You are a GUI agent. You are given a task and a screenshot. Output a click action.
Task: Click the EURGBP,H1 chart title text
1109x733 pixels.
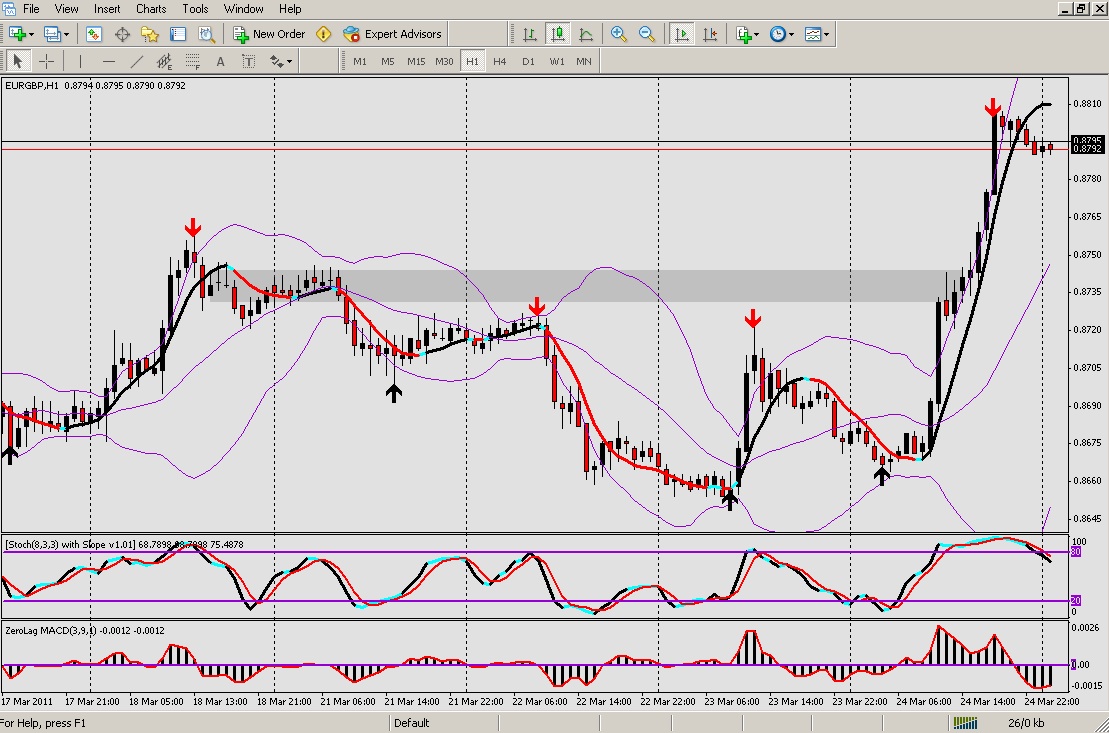click(x=33, y=86)
